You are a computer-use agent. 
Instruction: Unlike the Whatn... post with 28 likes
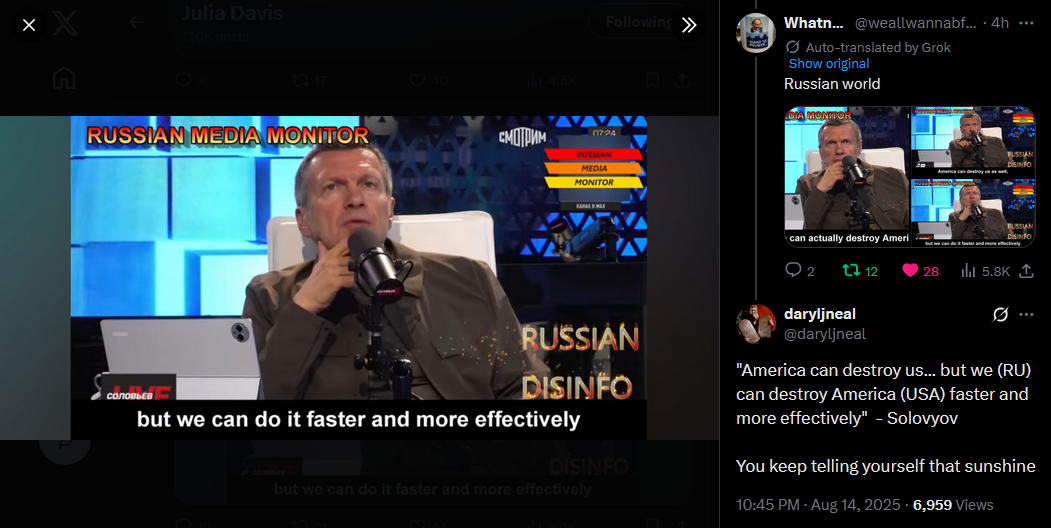click(910, 270)
